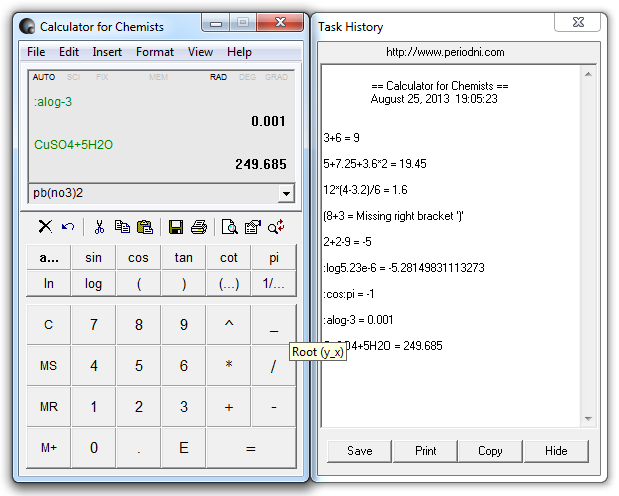Click the M+ memory add key
Screen dimensions: 619x496
[x=49, y=447]
